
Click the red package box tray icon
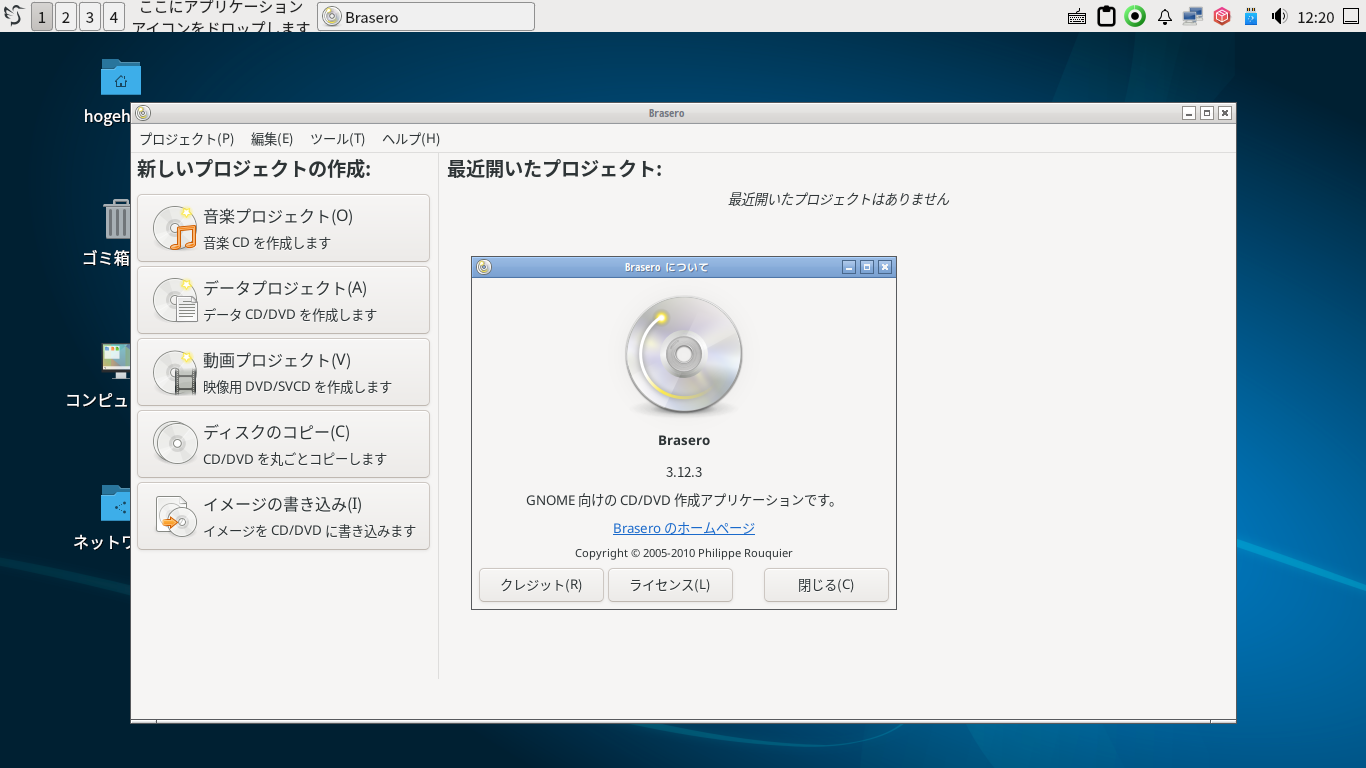(x=1221, y=17)
